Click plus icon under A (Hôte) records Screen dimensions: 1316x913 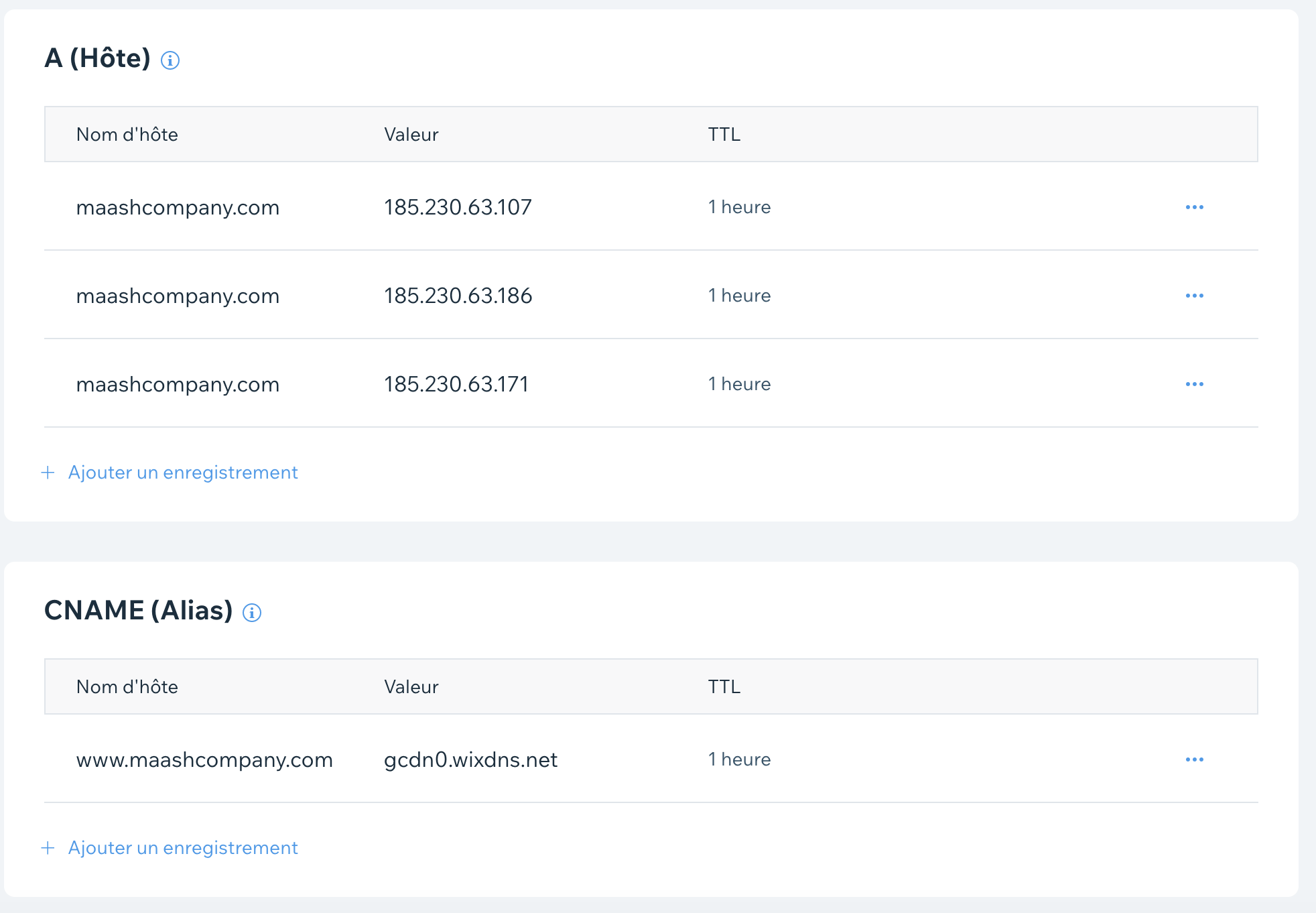click(48, 473)
